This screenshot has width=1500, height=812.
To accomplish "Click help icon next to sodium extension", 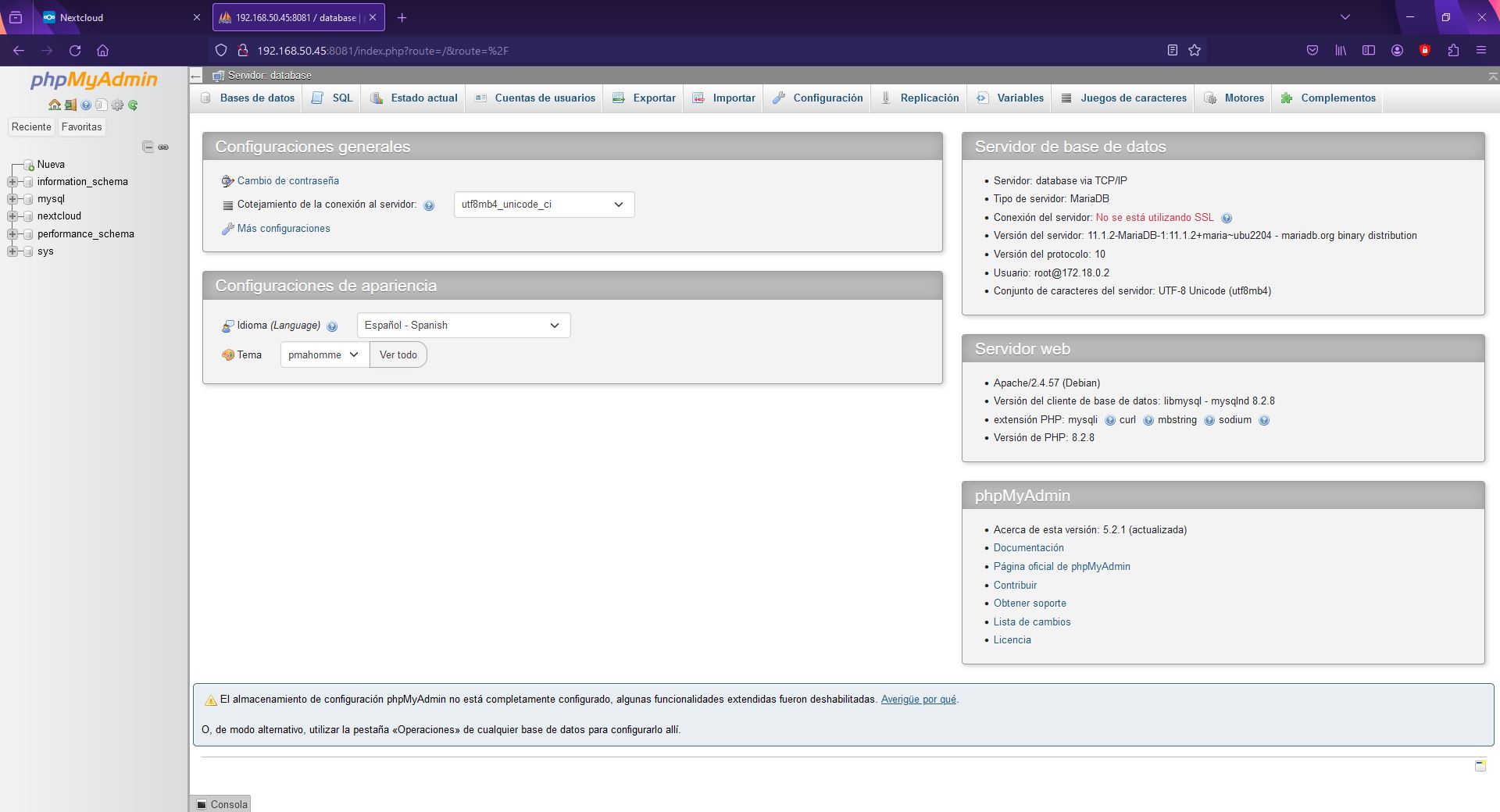I will [1264, 420].
